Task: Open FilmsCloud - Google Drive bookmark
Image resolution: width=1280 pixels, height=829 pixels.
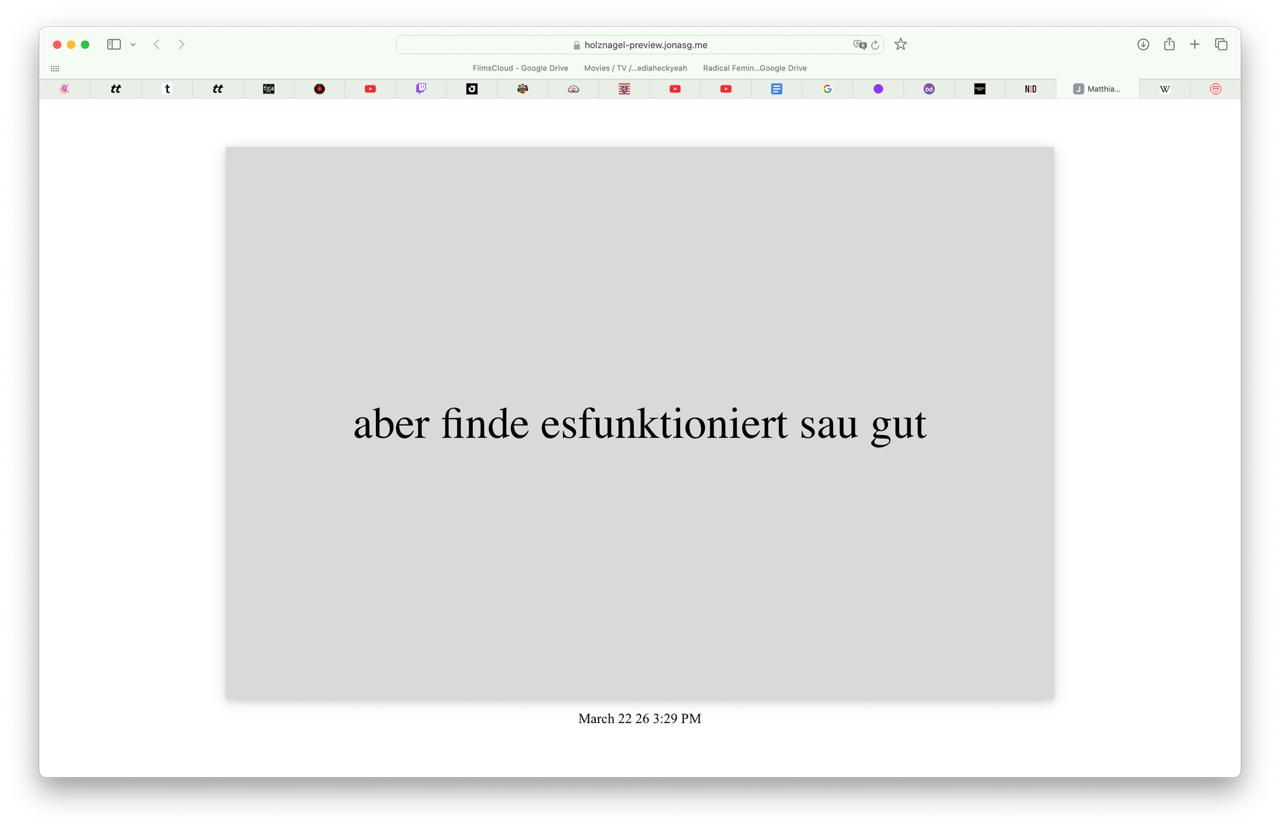Action: coord(520,68)
